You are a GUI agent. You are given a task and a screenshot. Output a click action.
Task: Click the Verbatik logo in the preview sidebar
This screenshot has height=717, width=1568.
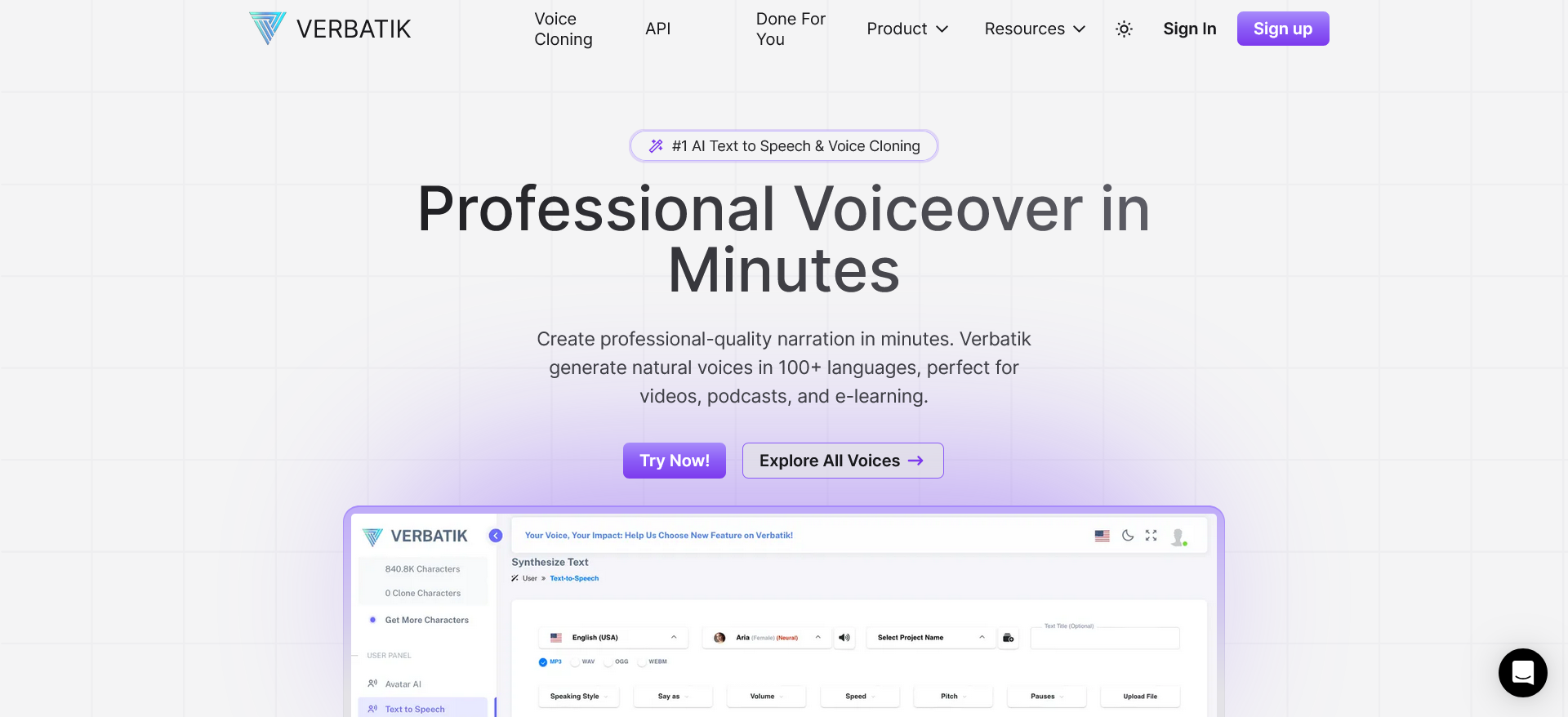click(415, 537)
